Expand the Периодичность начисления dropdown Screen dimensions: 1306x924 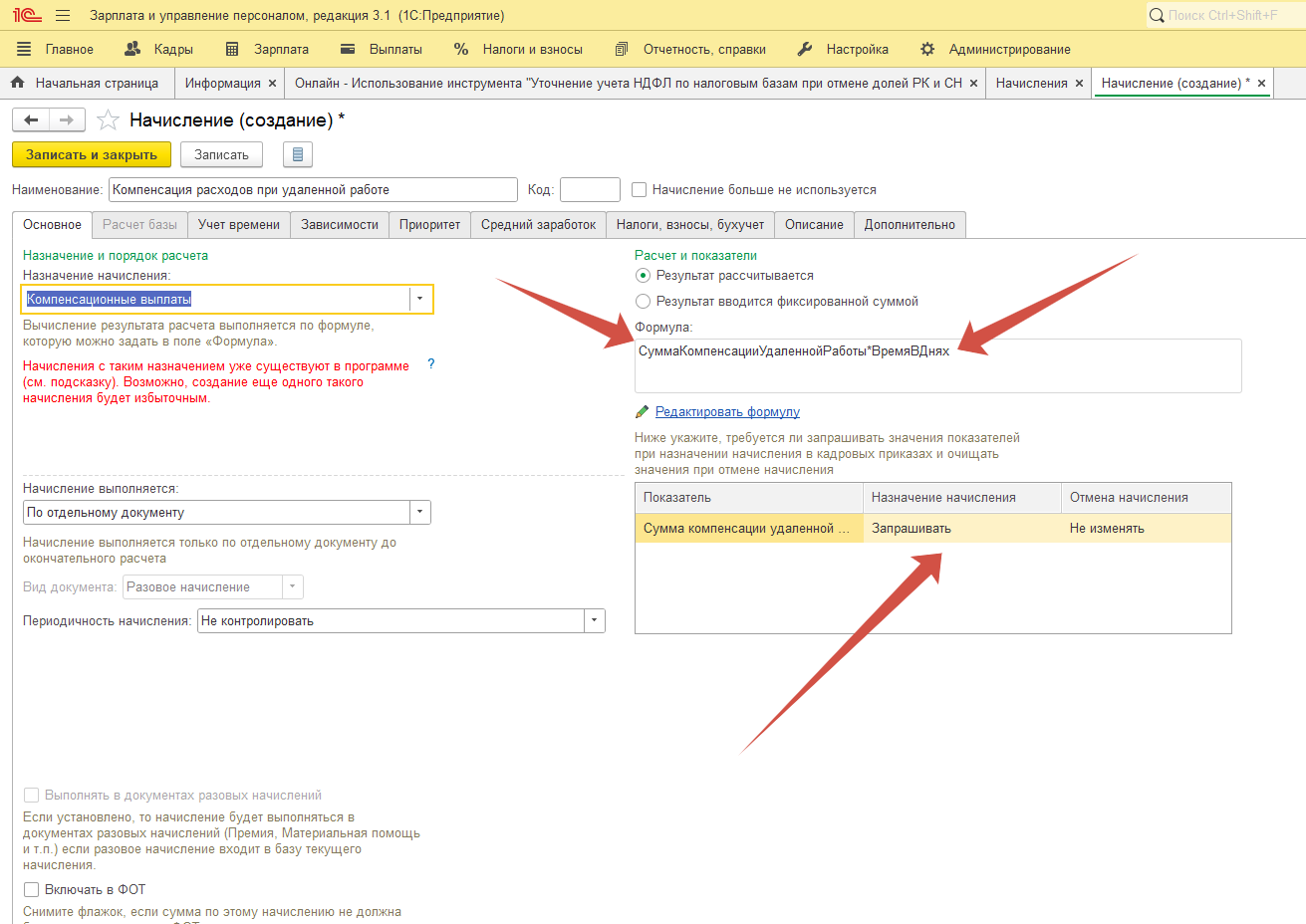click(x=594, y=620)
